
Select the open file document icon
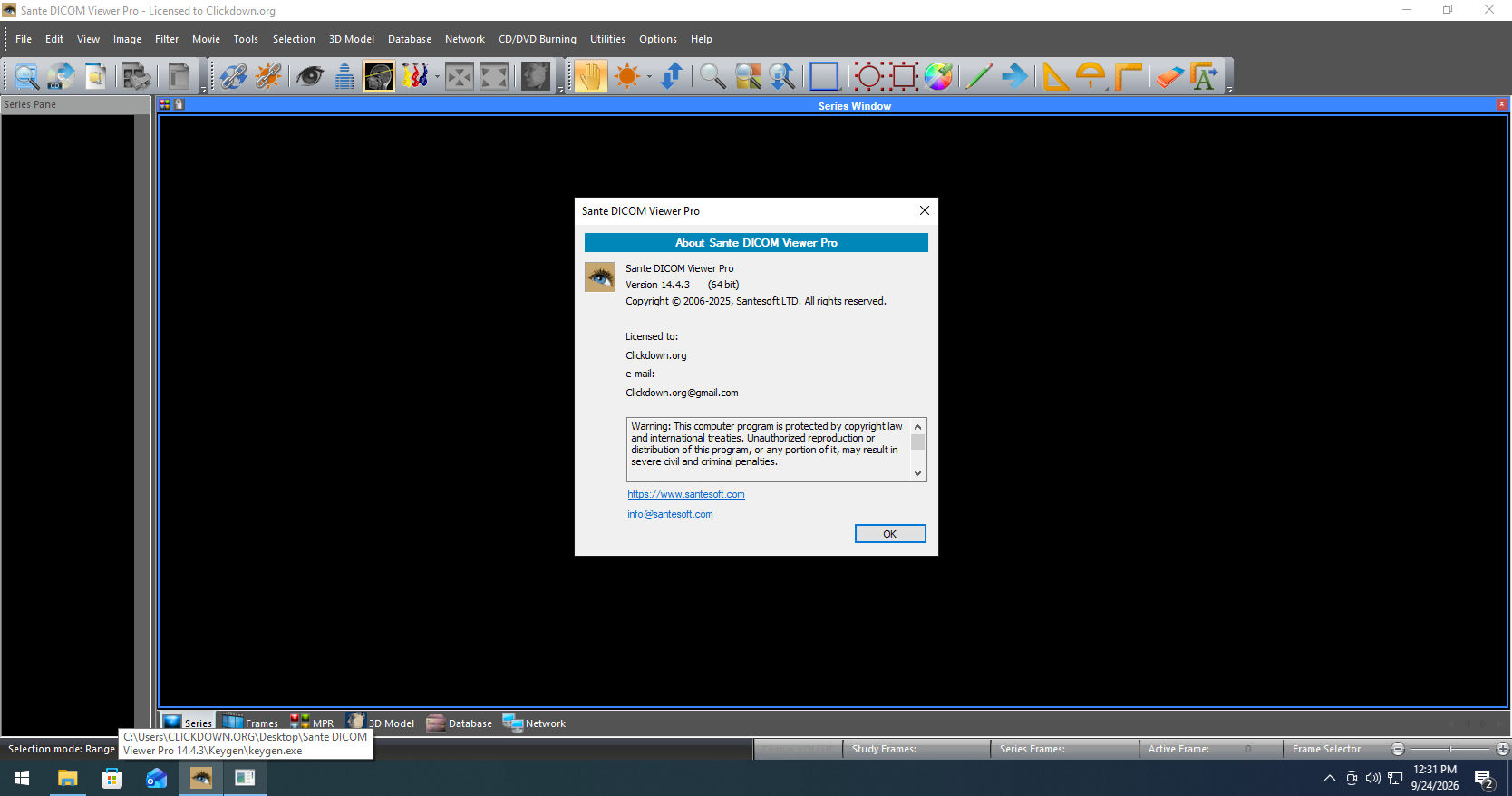(x=96, y=76)
